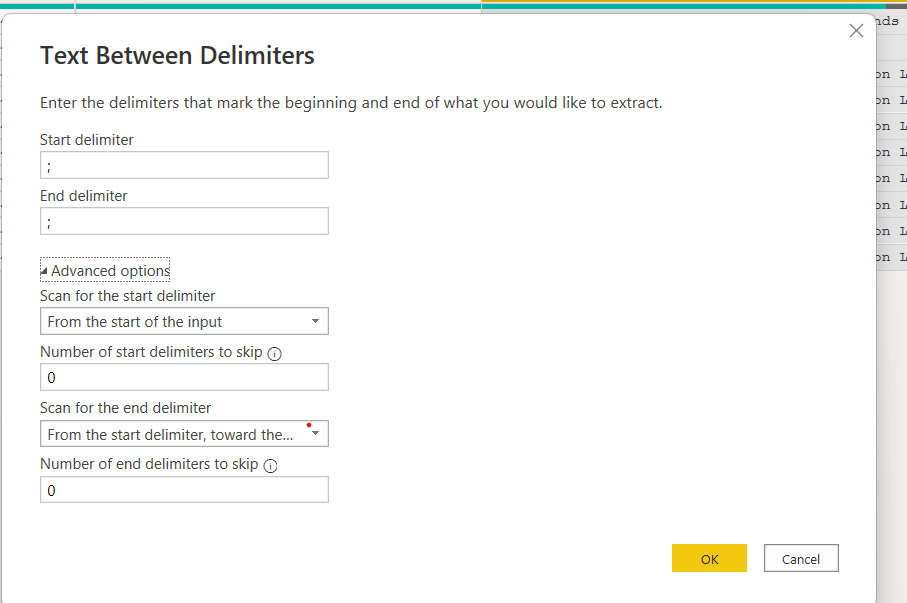Confirm with the OK button

click(709, 558)
